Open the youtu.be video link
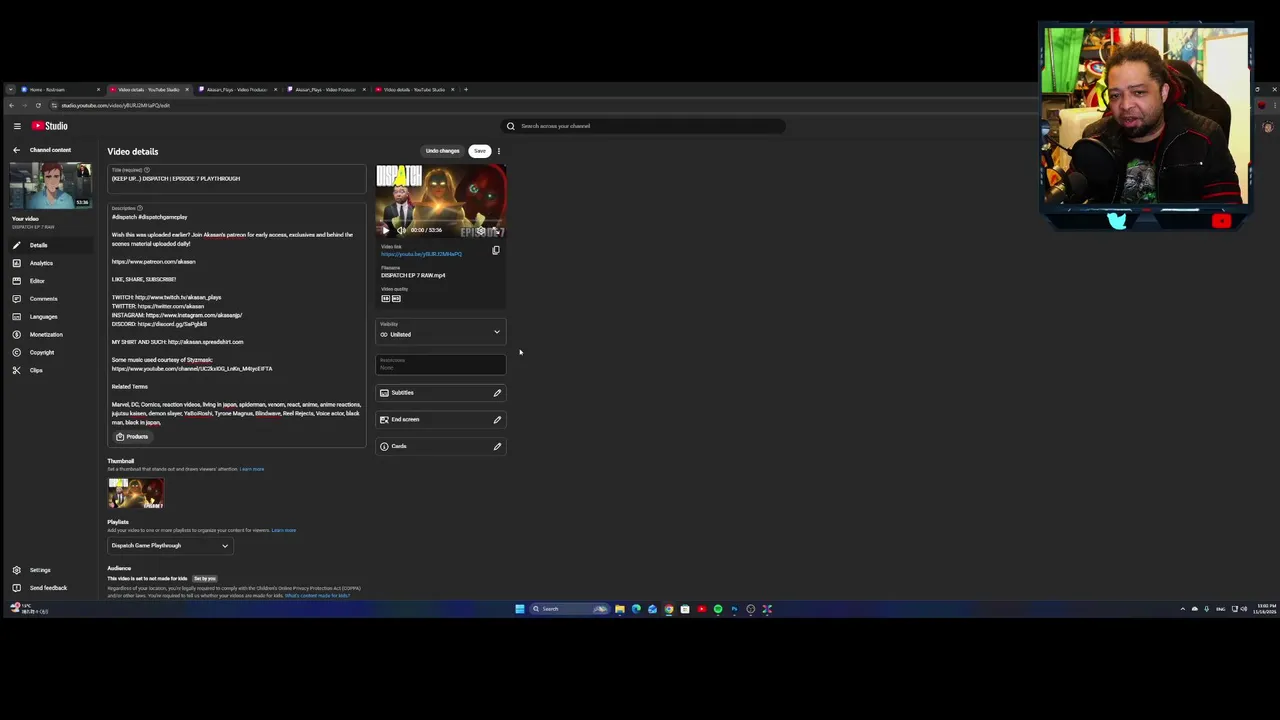1280x720 pixels. (421, 254)
